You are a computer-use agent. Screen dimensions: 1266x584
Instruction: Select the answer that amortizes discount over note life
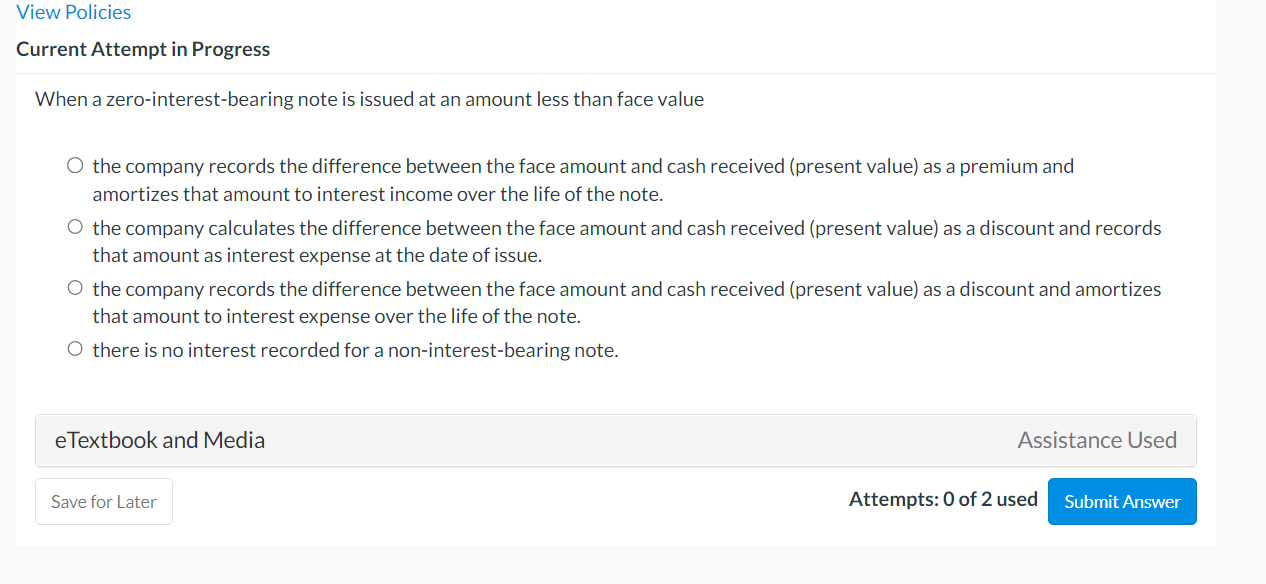pyautogui.click(x=75, y=287)
